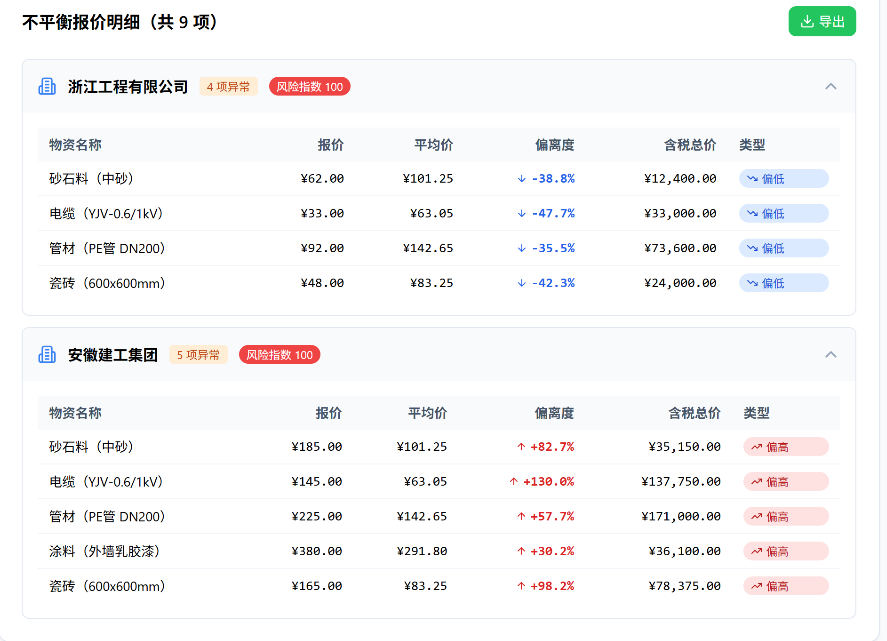Click the ¥380.00 quote price cell
The height and width of the screenshot is (641, 887).
click(317, 551)
